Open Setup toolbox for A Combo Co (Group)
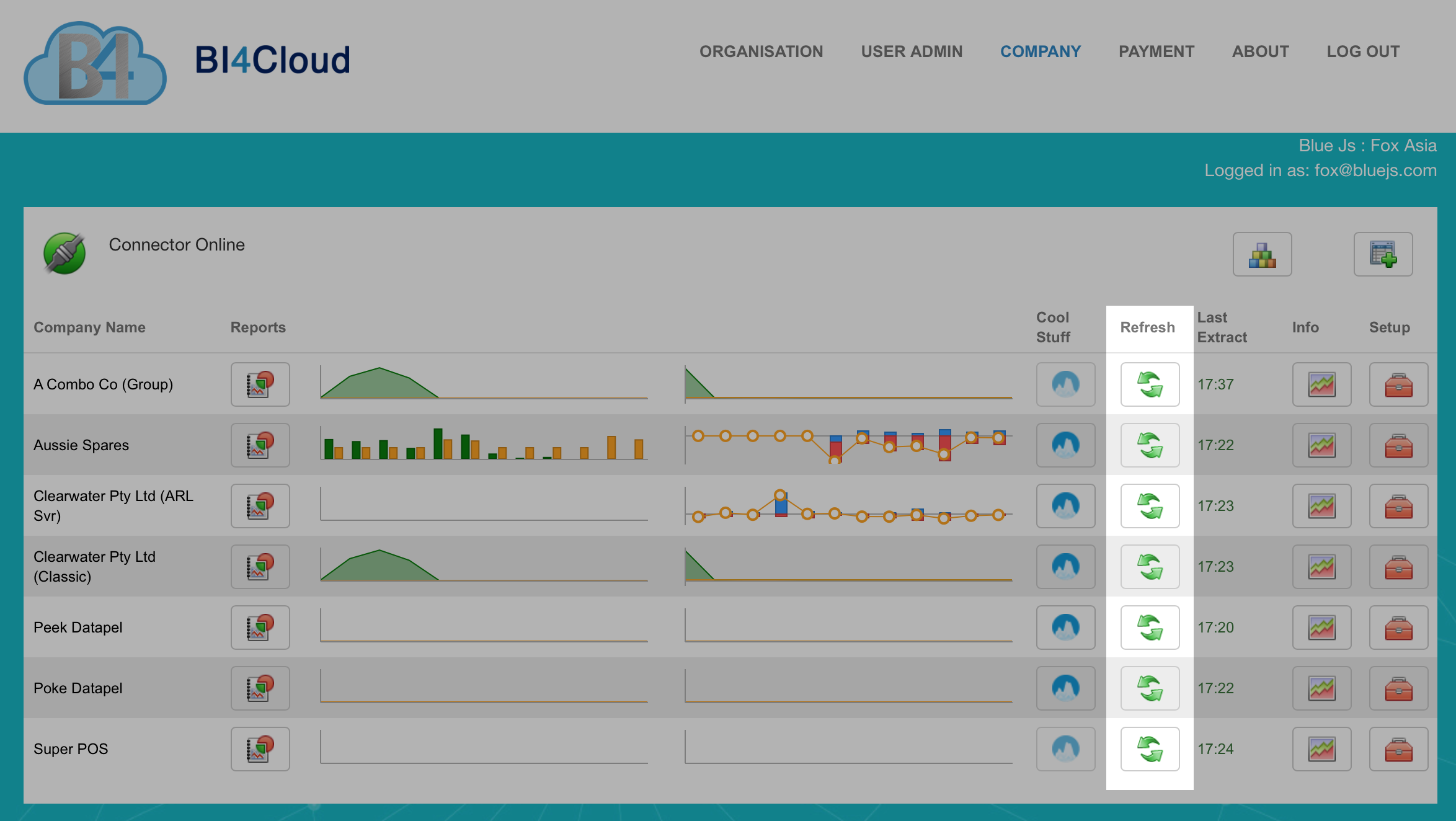Image resolution: width=1456 pixels, height=821 pixels. point(1399,384)
